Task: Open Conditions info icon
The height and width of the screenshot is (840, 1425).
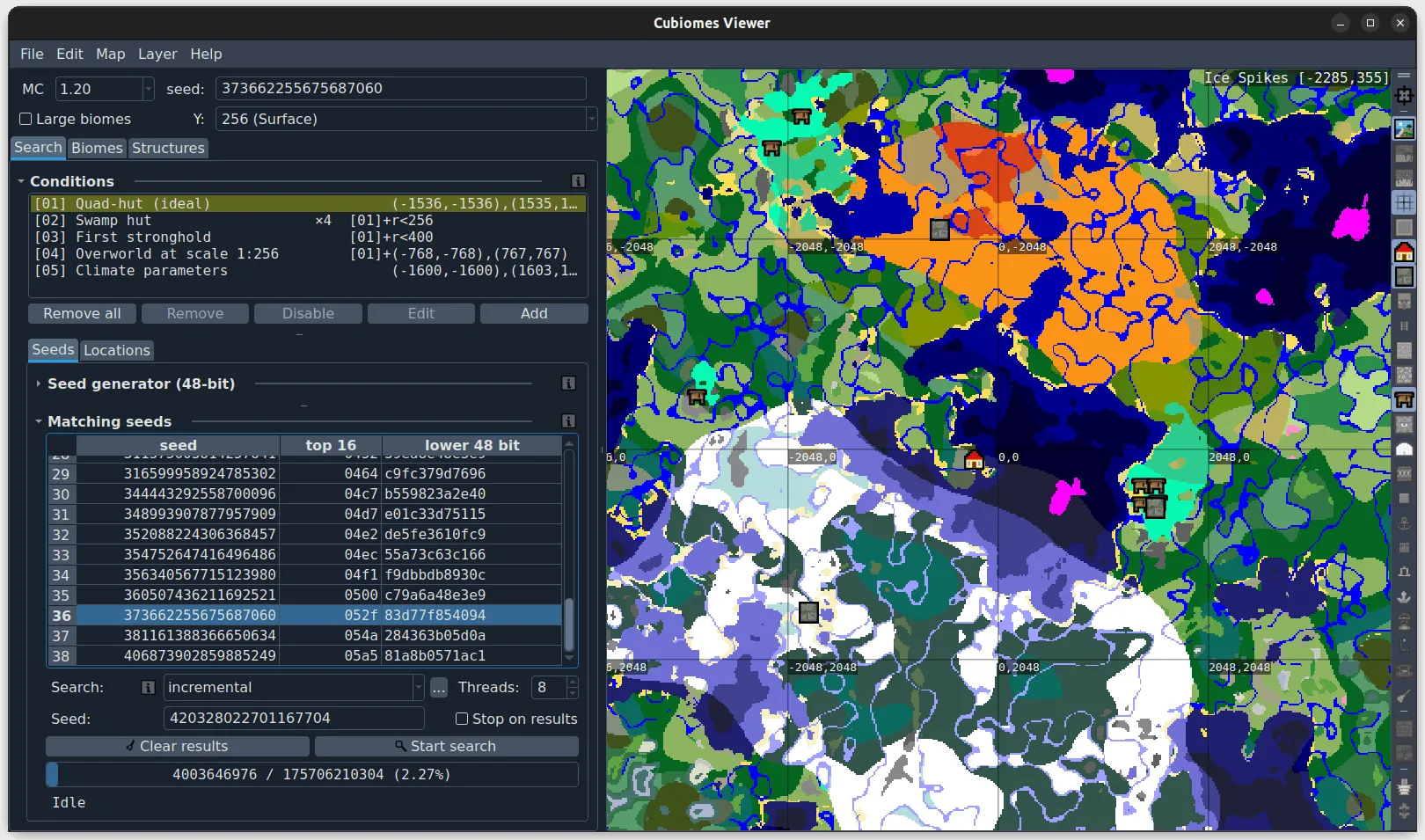Action: tap(578, 181)
